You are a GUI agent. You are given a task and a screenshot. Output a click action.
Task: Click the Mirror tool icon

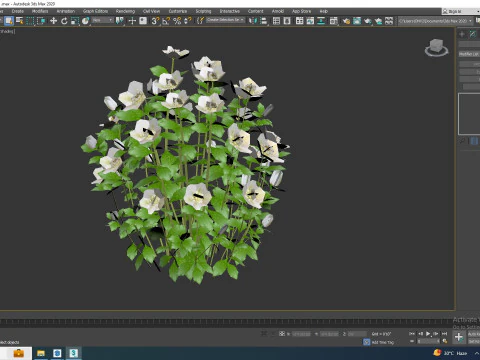(x=253, y=21)
